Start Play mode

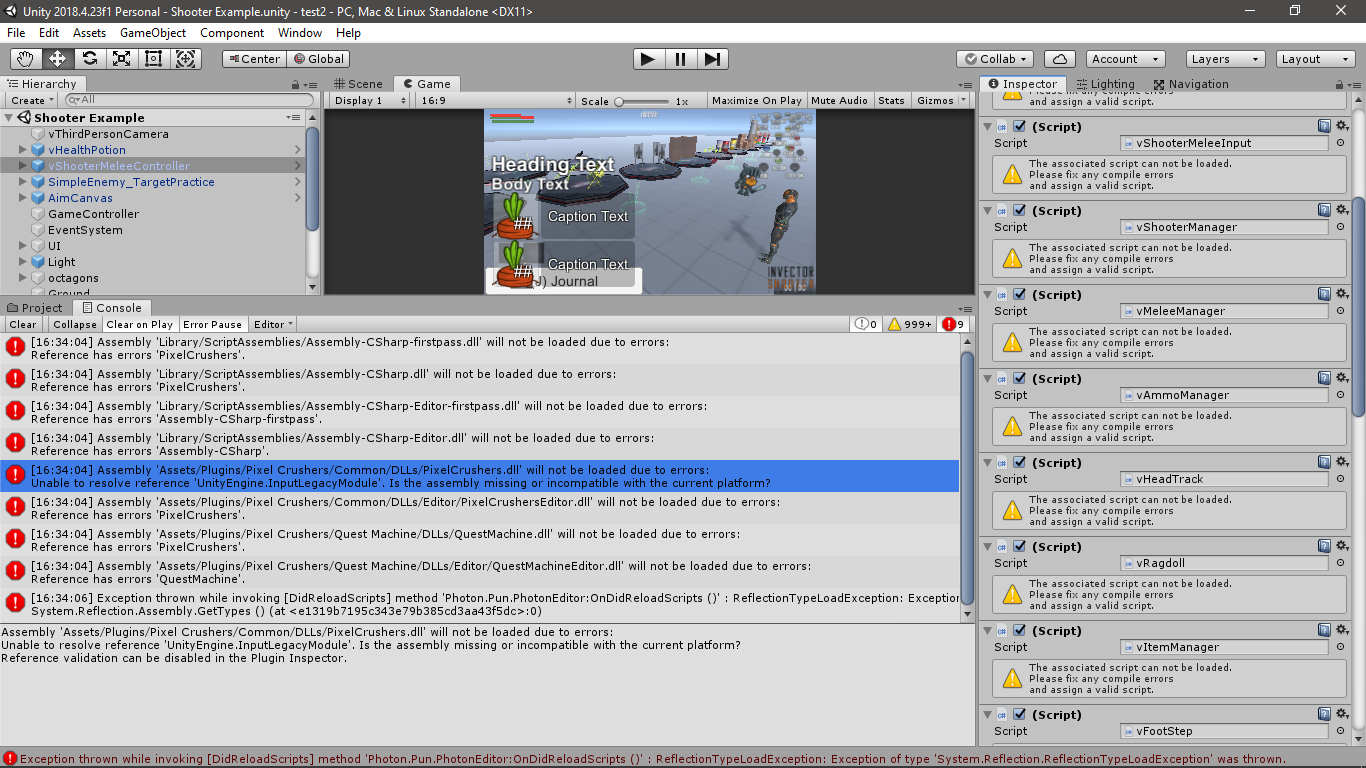coord(648,59)
